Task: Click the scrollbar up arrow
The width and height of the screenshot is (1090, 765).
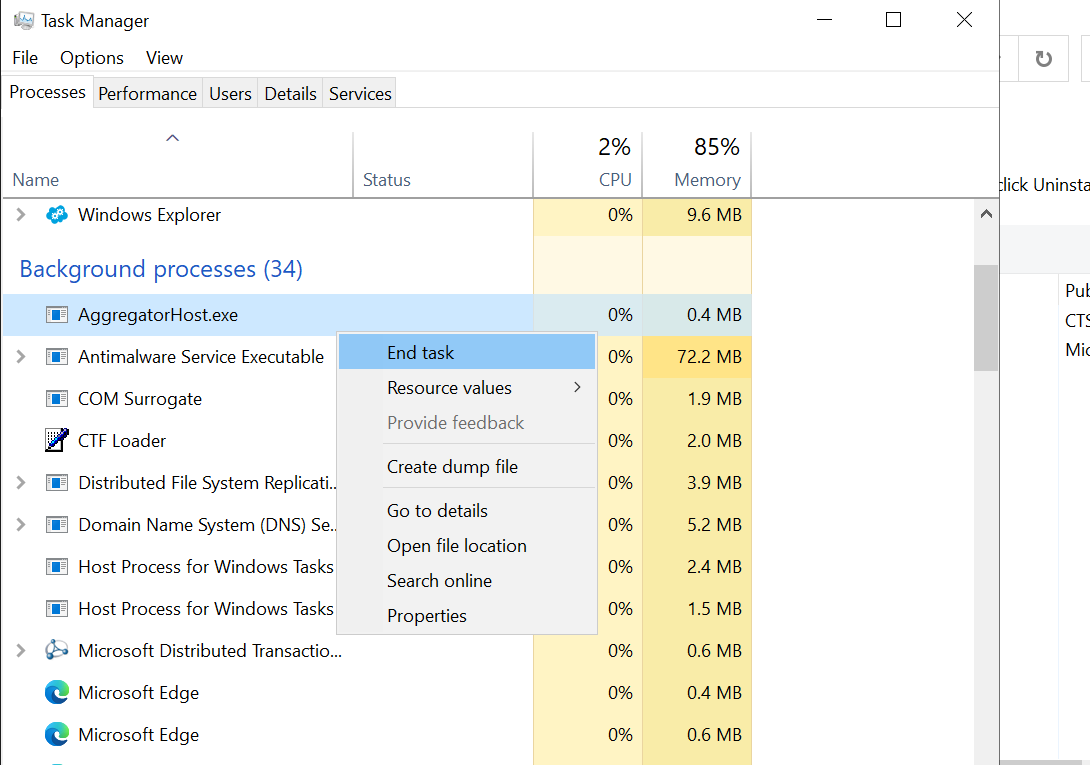Action: [x=986, y=214]
